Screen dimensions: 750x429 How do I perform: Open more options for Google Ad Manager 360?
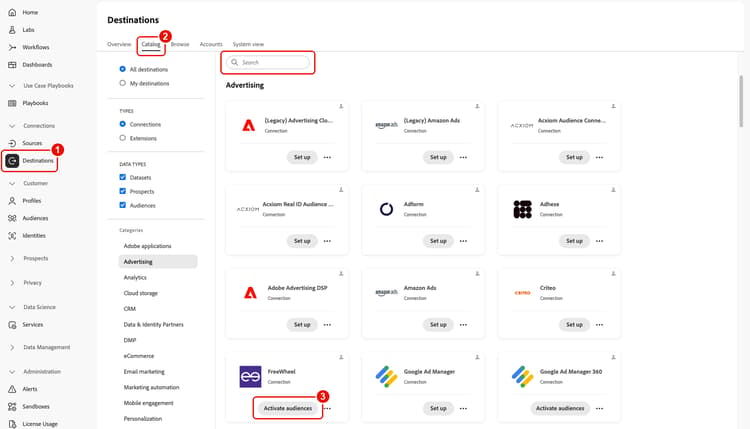[599, 408]
